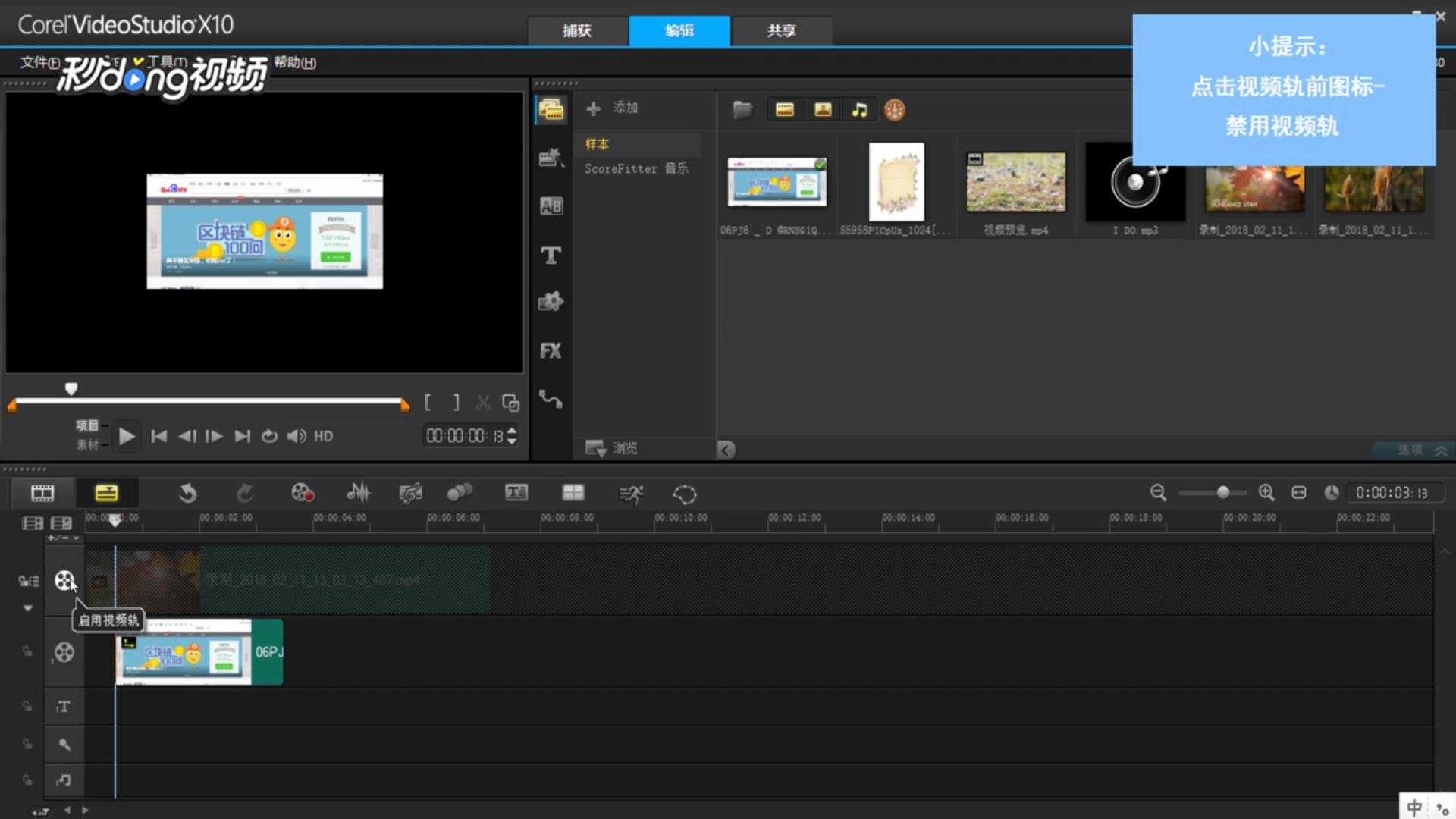Enable the main video track

point(64,581)
